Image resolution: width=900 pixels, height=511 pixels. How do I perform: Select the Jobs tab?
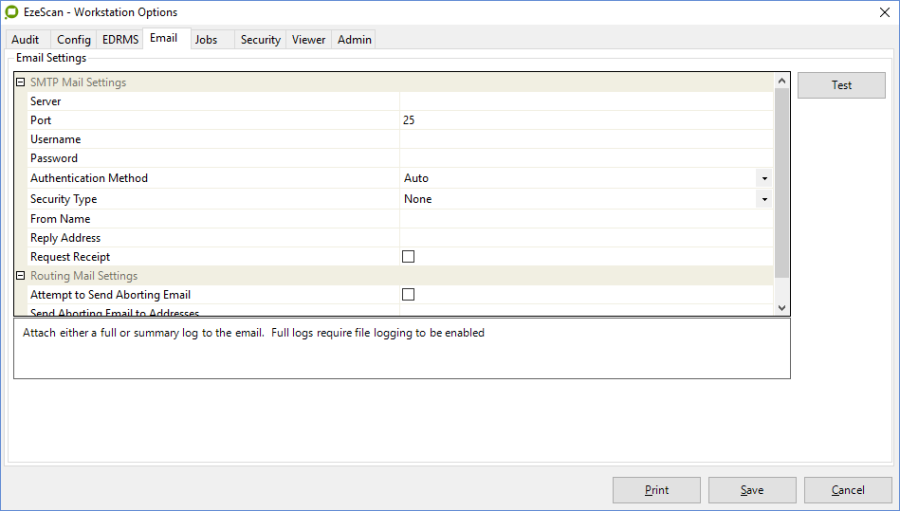(207, 40)
